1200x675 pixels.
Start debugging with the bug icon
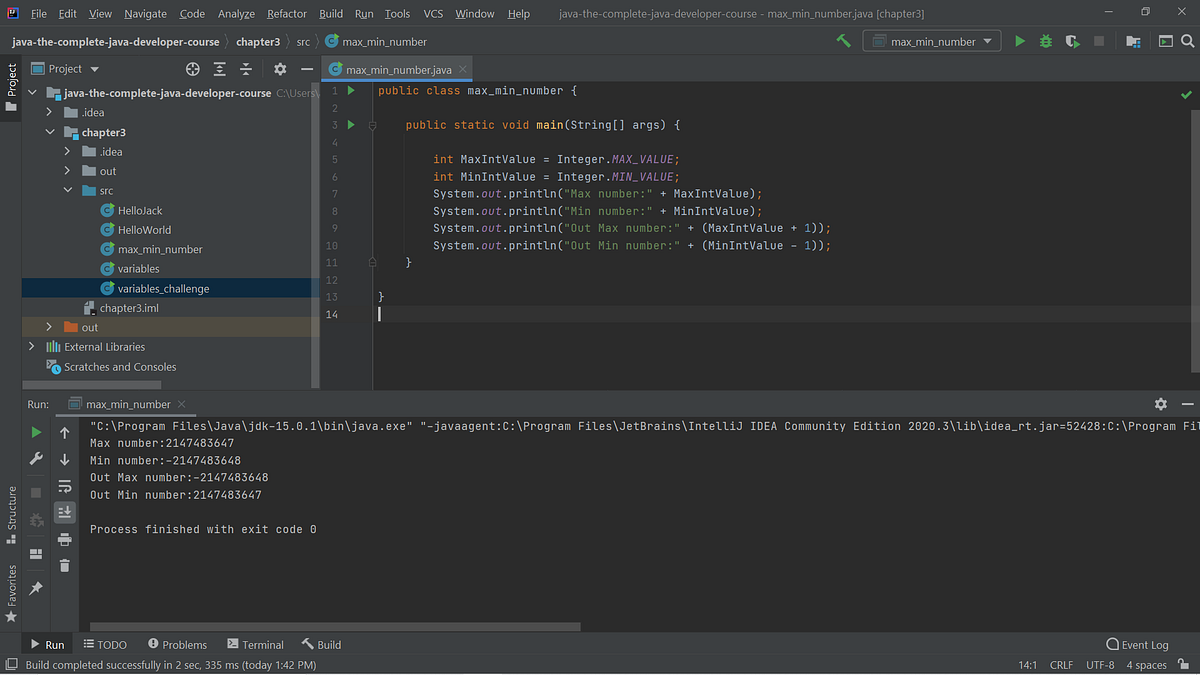pos(1046,41)
